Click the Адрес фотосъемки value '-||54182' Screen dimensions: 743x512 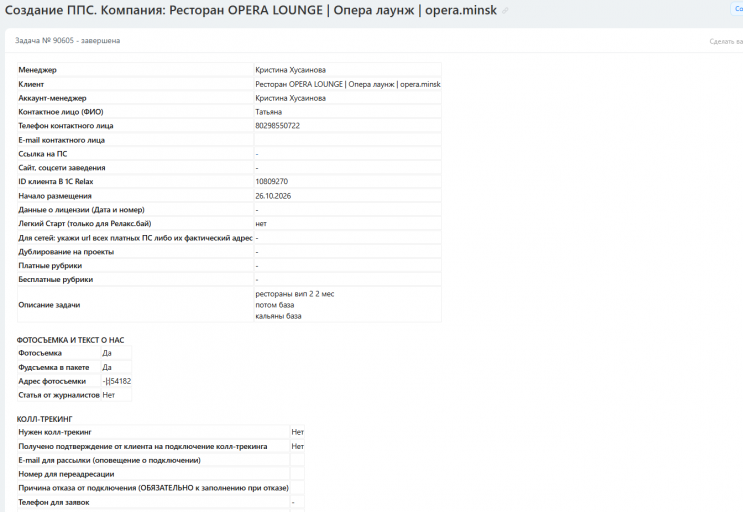(x=117, y=381)
